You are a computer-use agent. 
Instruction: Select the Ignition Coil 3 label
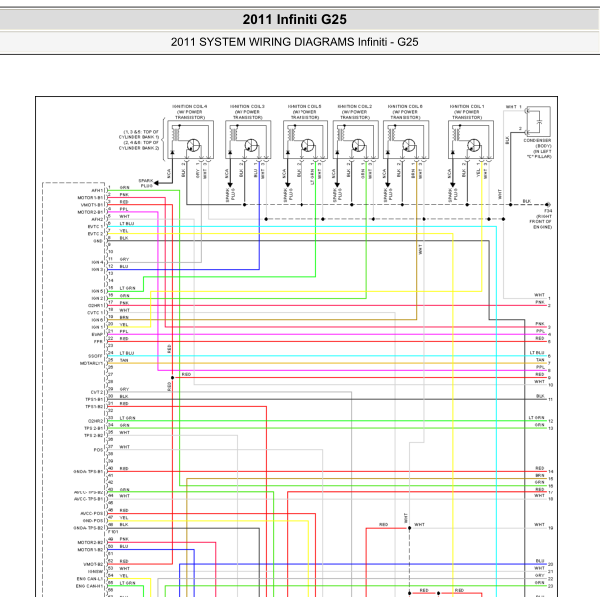click(248, 112)
